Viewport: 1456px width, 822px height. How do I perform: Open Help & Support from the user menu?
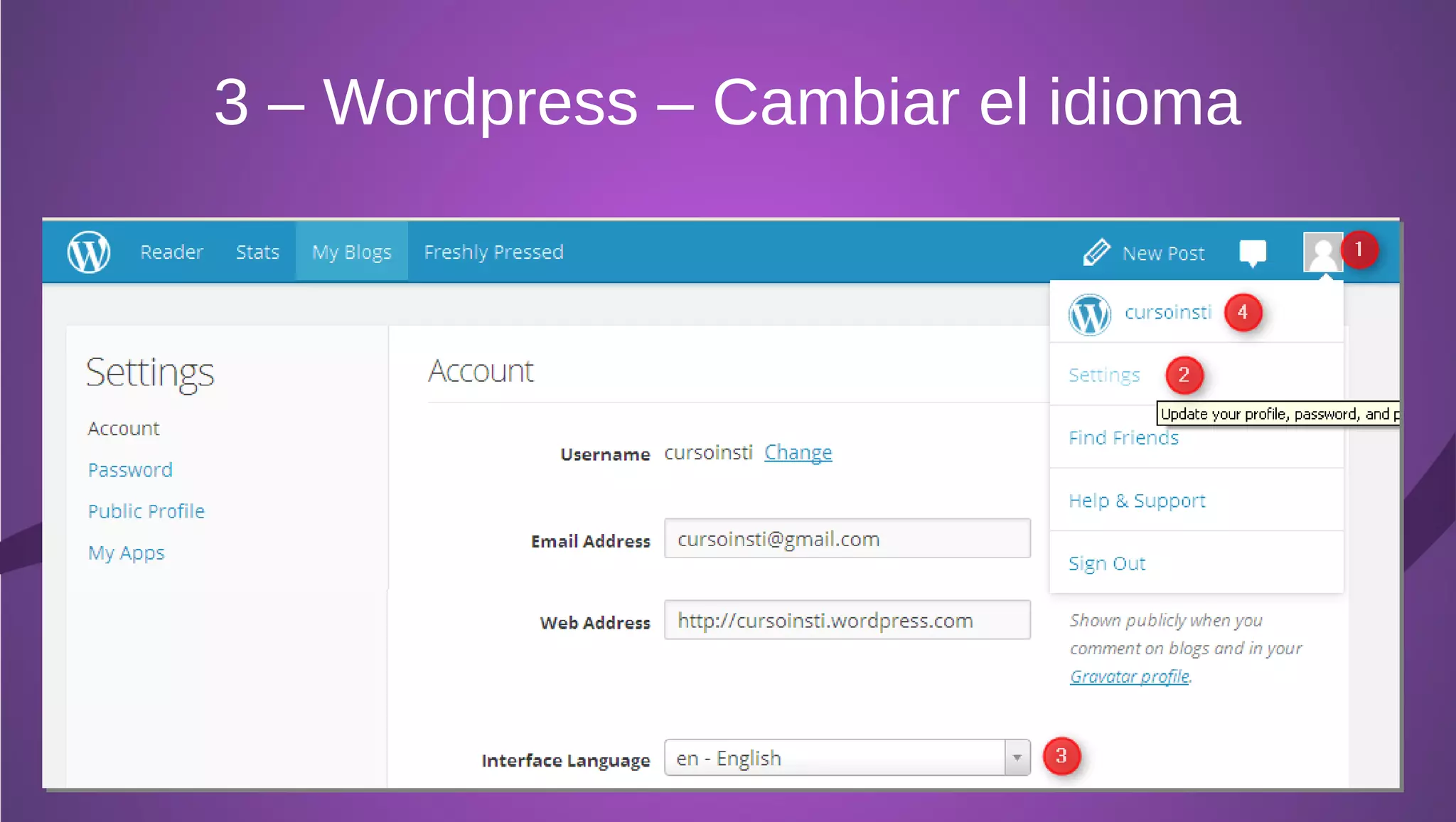pyautogui.click(x=1137, y=501)
